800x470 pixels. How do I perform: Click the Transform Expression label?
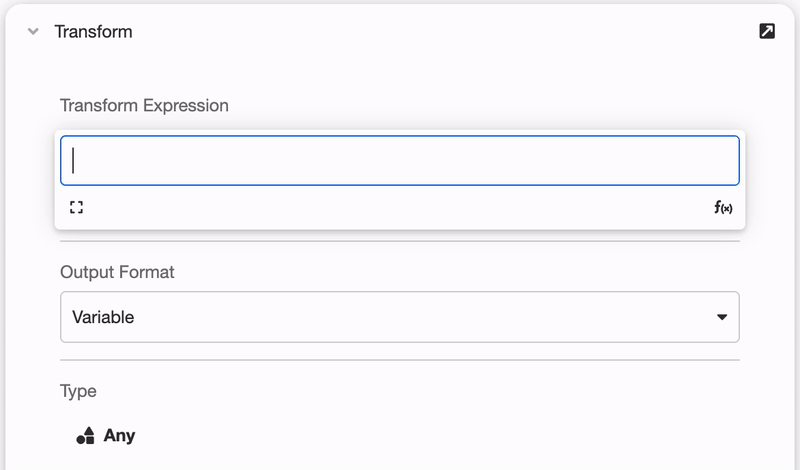coord(144,105)
